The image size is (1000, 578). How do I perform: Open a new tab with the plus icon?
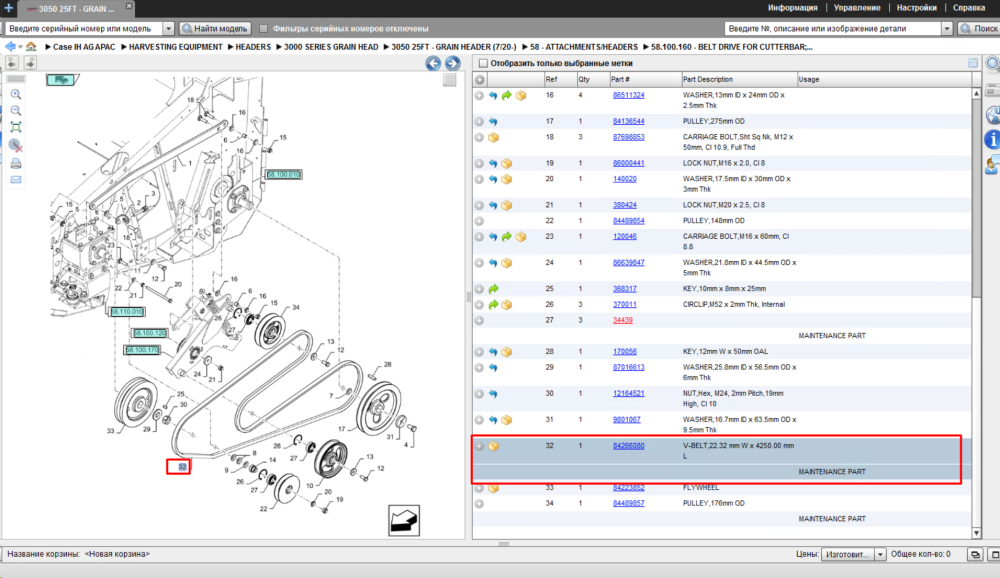pos(8,8)
